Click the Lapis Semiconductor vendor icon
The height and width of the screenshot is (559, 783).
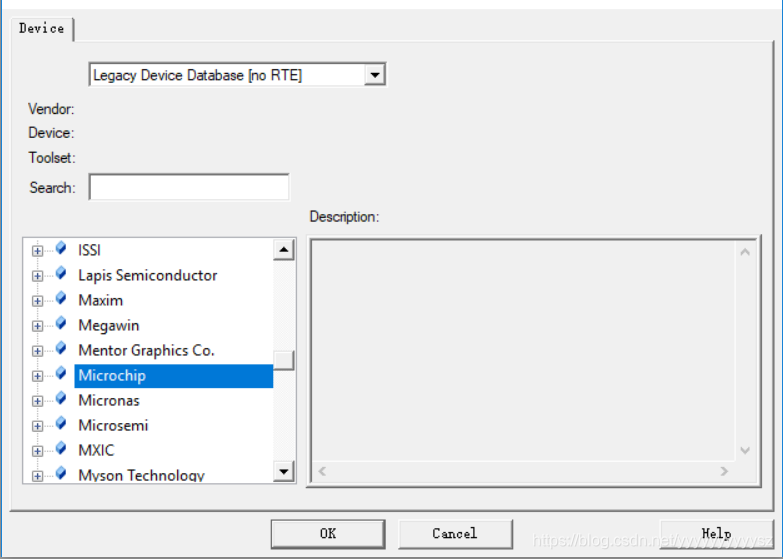coord(61,273)
